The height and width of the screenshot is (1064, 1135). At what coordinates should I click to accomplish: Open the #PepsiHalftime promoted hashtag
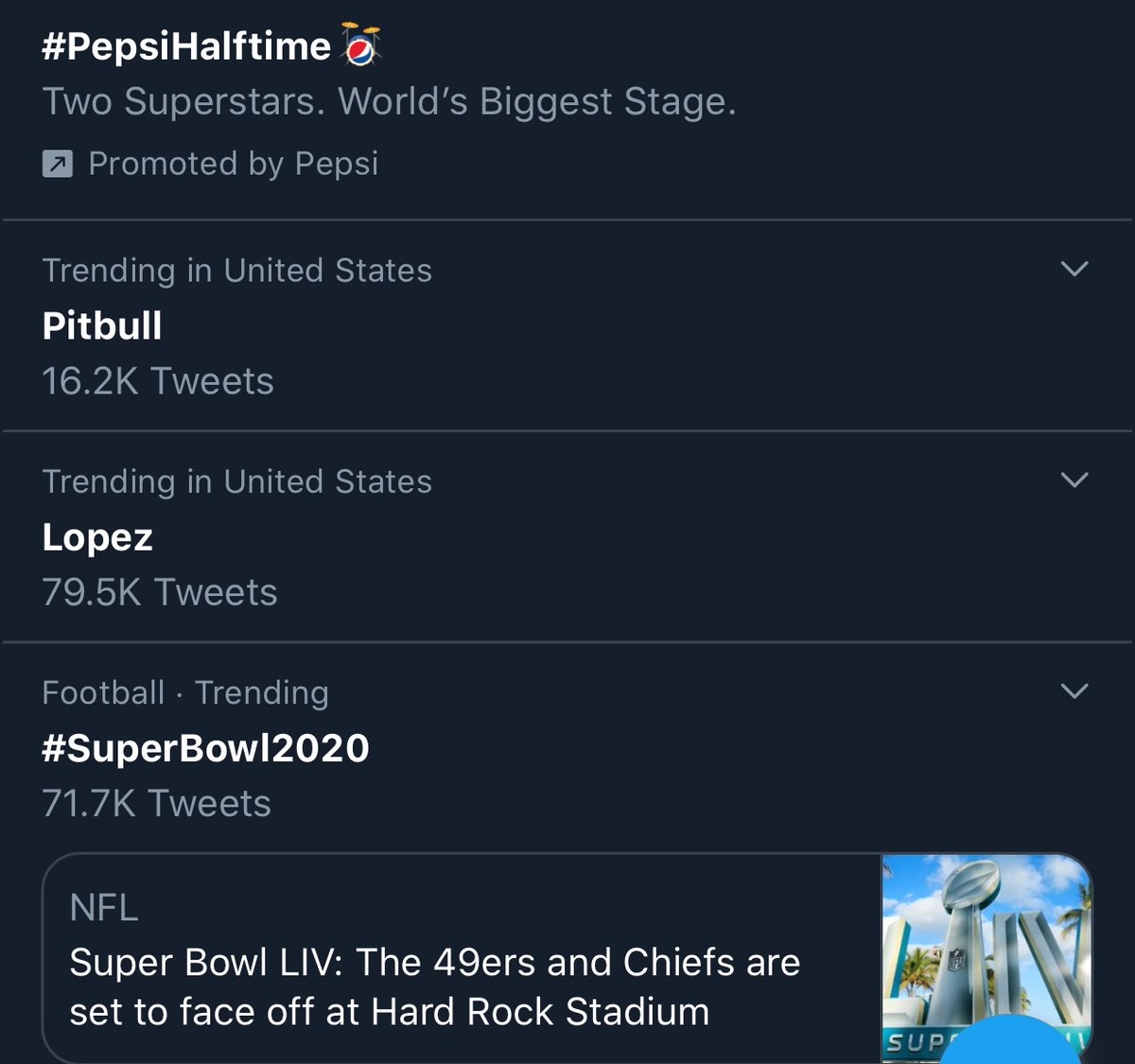coord(186,45)
